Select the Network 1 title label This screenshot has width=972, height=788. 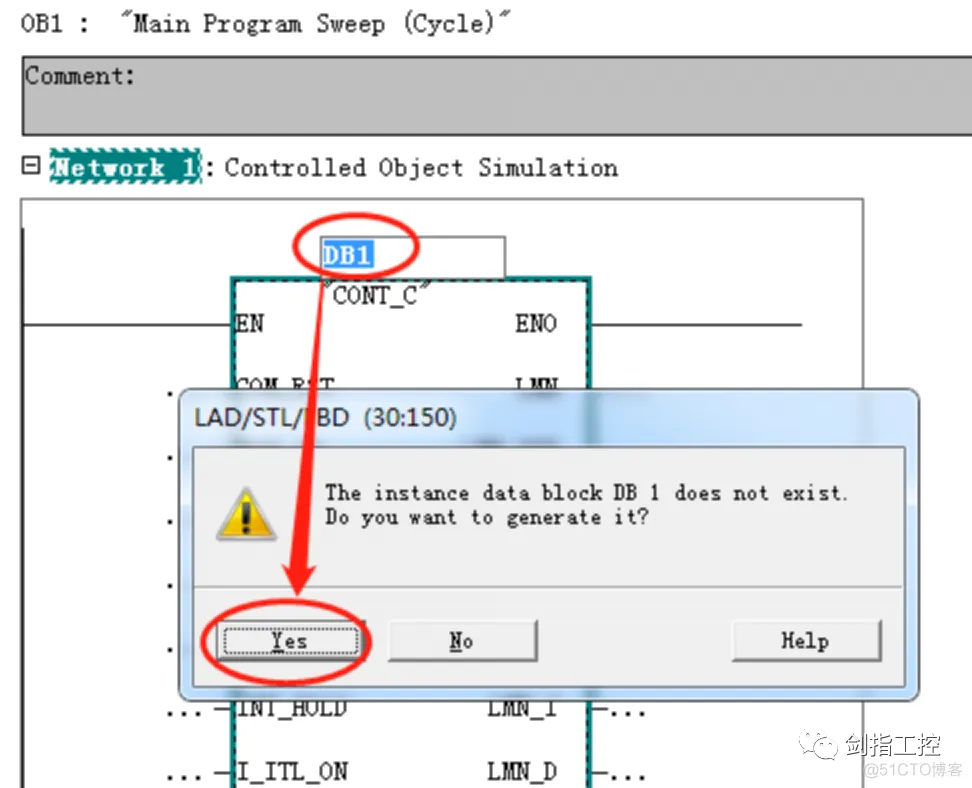click(x=125, y=166)
